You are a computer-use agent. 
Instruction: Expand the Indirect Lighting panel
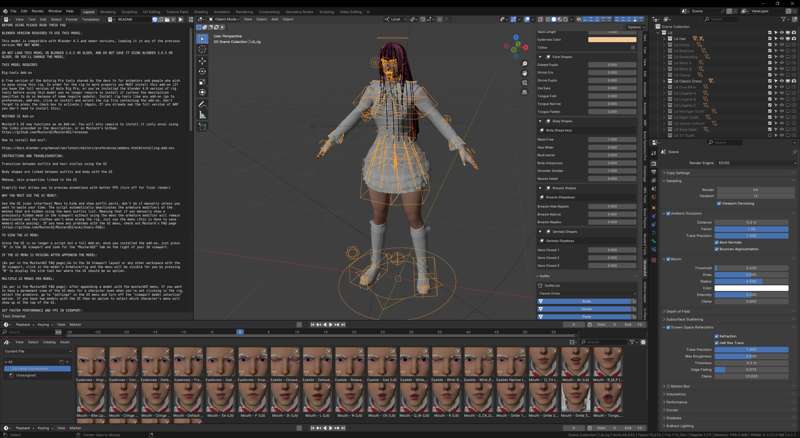pos(680,426)
